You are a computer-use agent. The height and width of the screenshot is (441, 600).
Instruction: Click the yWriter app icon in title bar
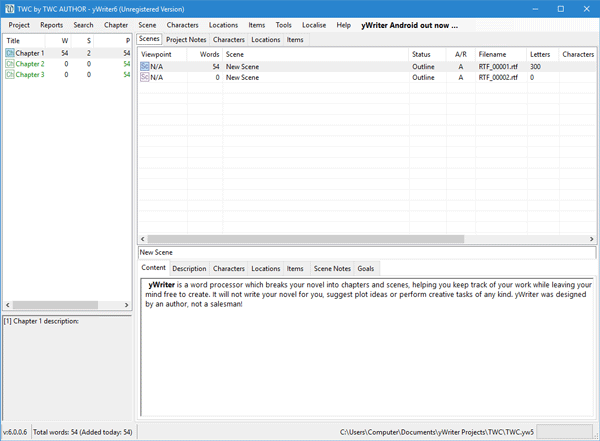(x=10, y=9)
